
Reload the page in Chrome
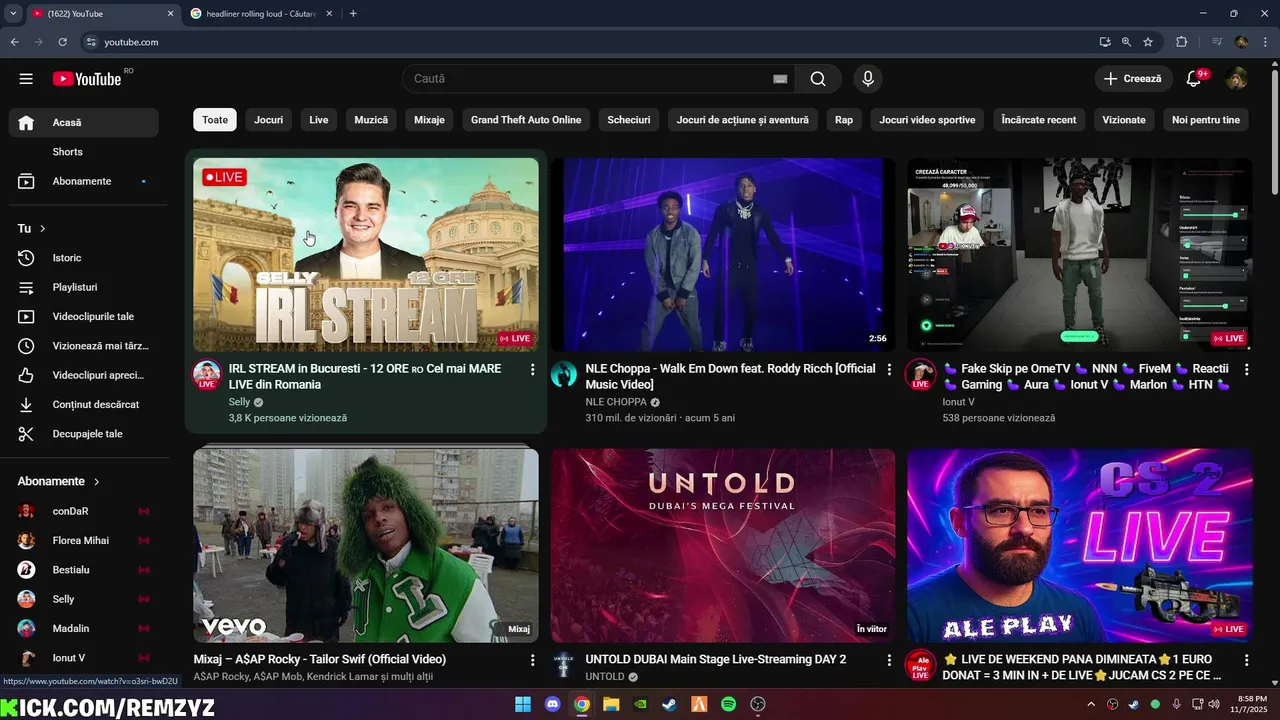pyautogui.click(x=63, y=42)
